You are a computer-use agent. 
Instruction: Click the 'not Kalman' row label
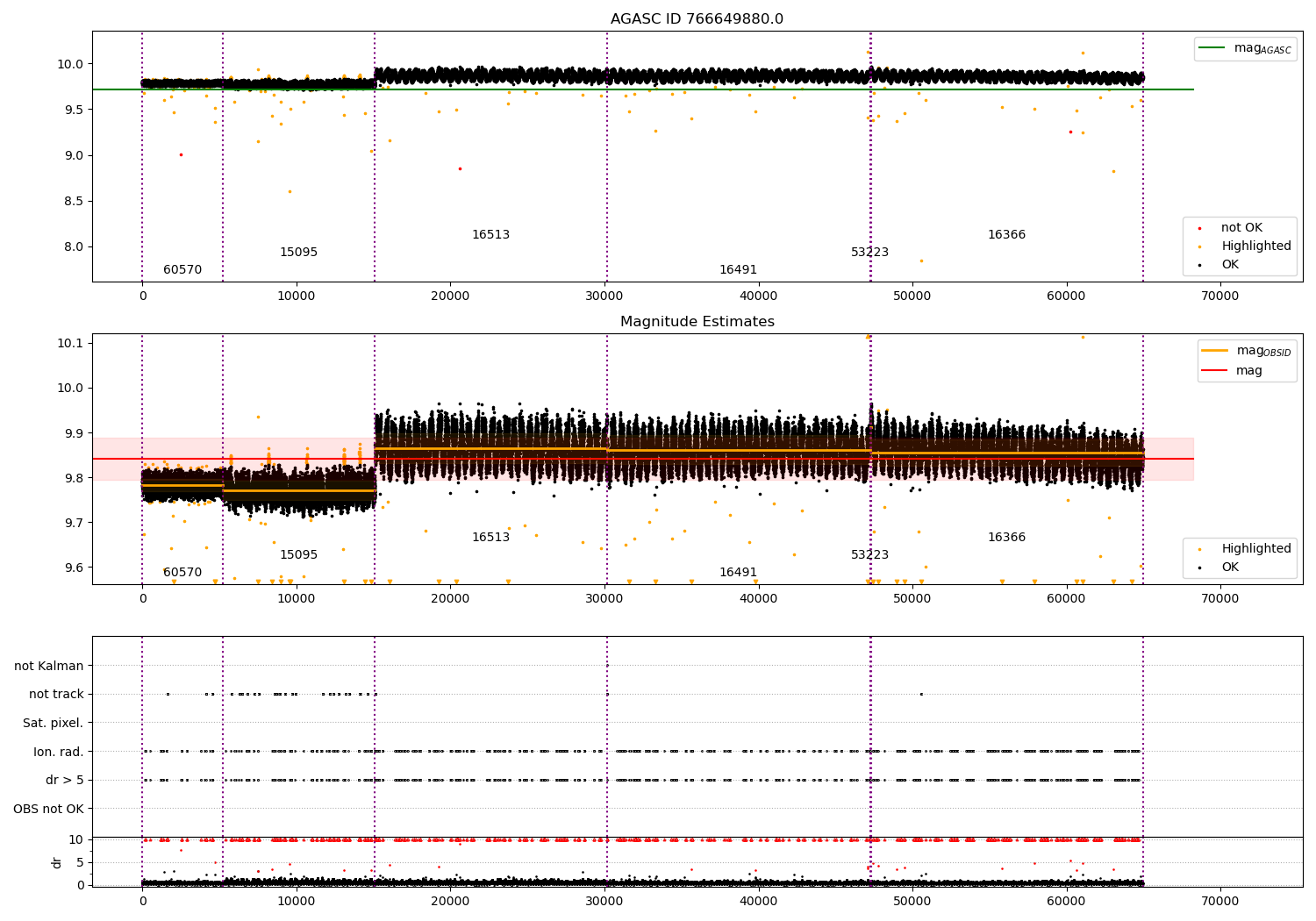pos(49,667)
